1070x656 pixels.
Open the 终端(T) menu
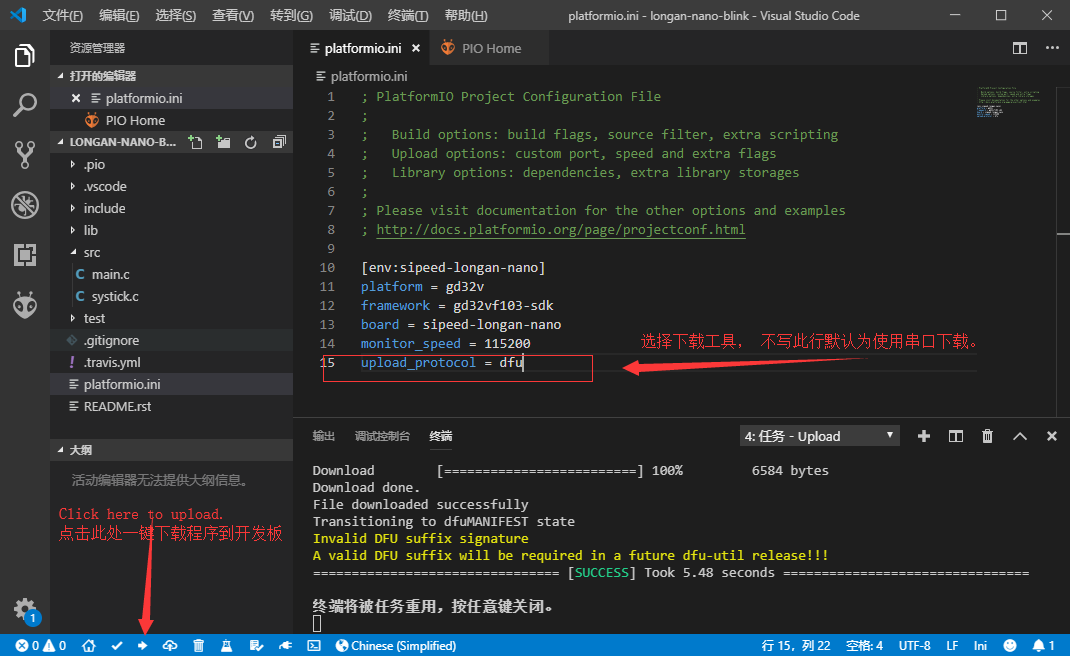[408, 15]
